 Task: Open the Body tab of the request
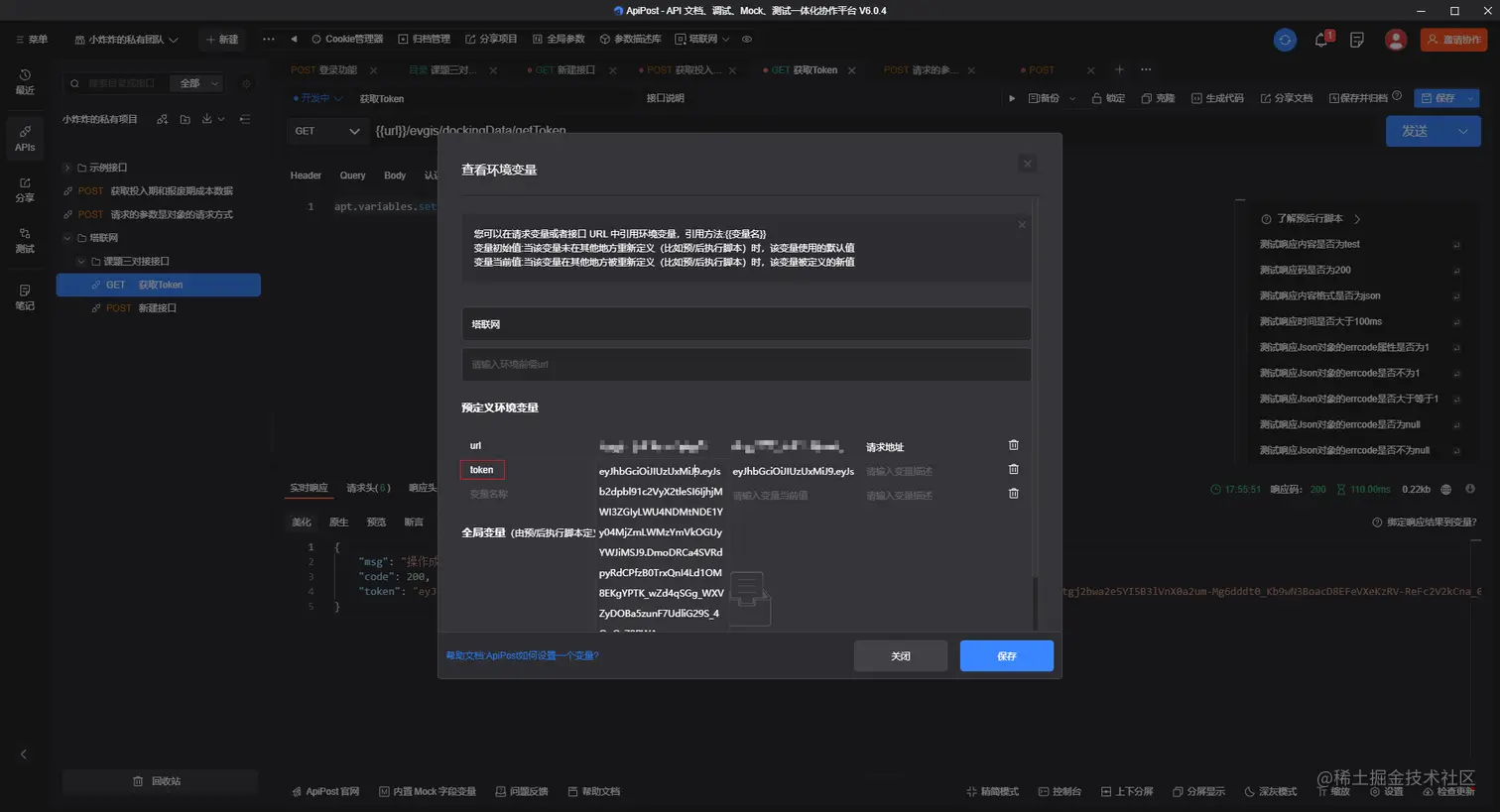coord(395,175)
